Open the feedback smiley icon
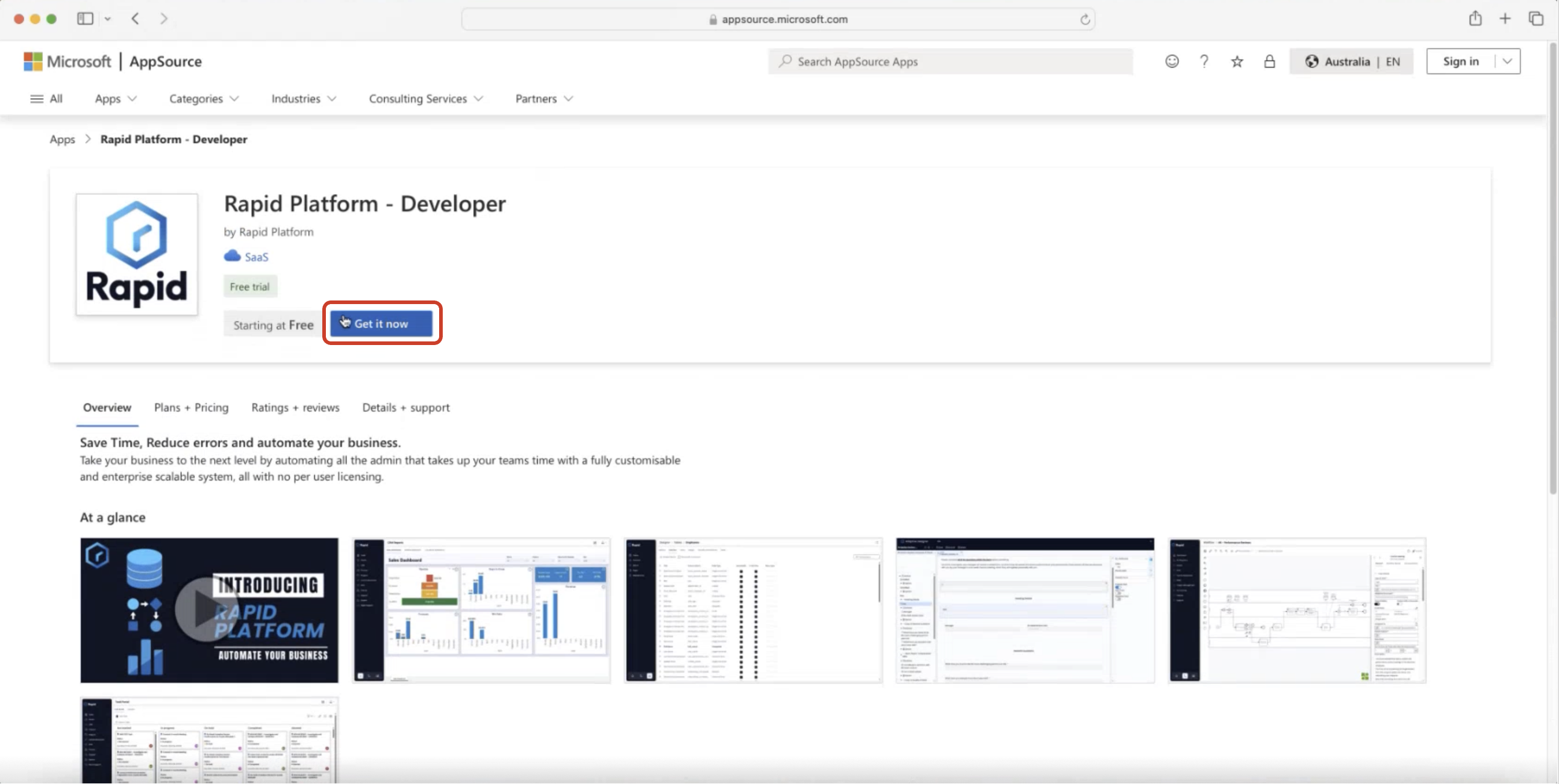This screenshot has width=1559, height=784. coord(1172,61)
